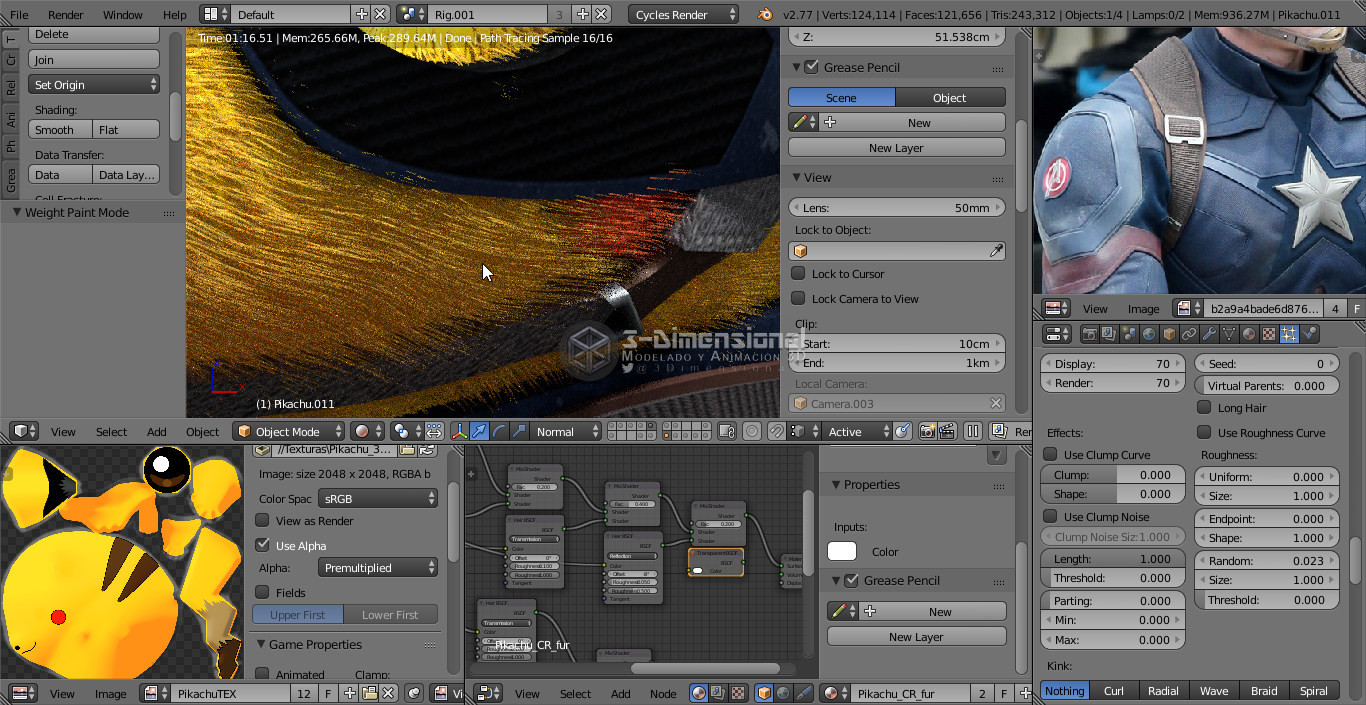Open the Render properties tab (camera icon)
This screenshot has height=705, width=1366.
pos(1090,334)
